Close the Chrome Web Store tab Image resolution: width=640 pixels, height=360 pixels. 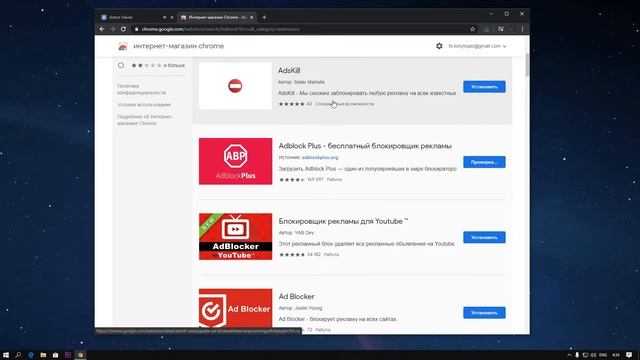click(251, 17)
